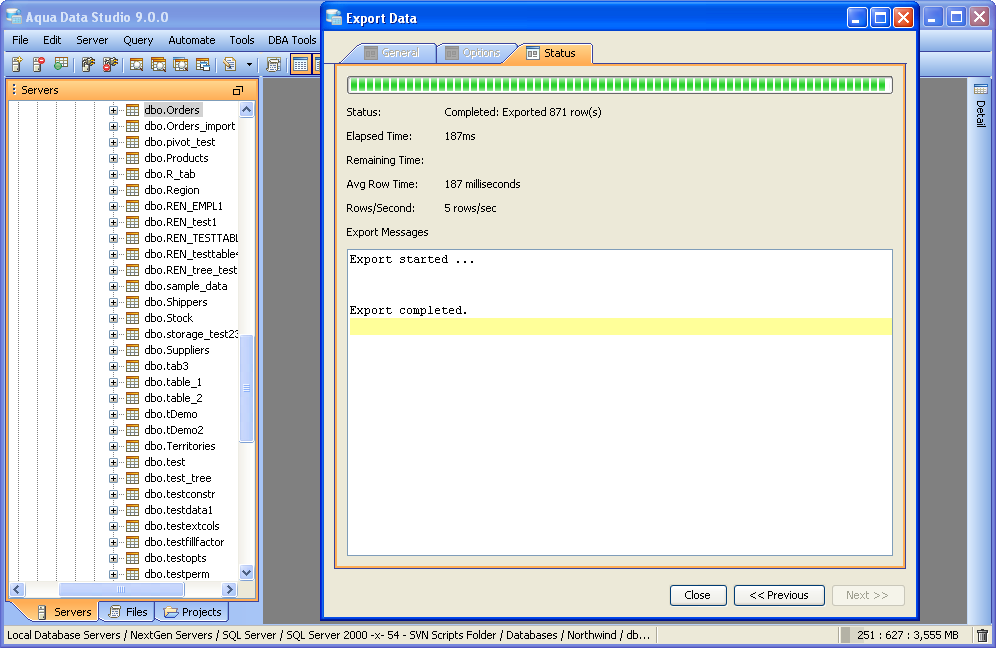Click the undock icon on Servers panel
Viewport: 996px width, 648px height.
click(x=238, y=90)
